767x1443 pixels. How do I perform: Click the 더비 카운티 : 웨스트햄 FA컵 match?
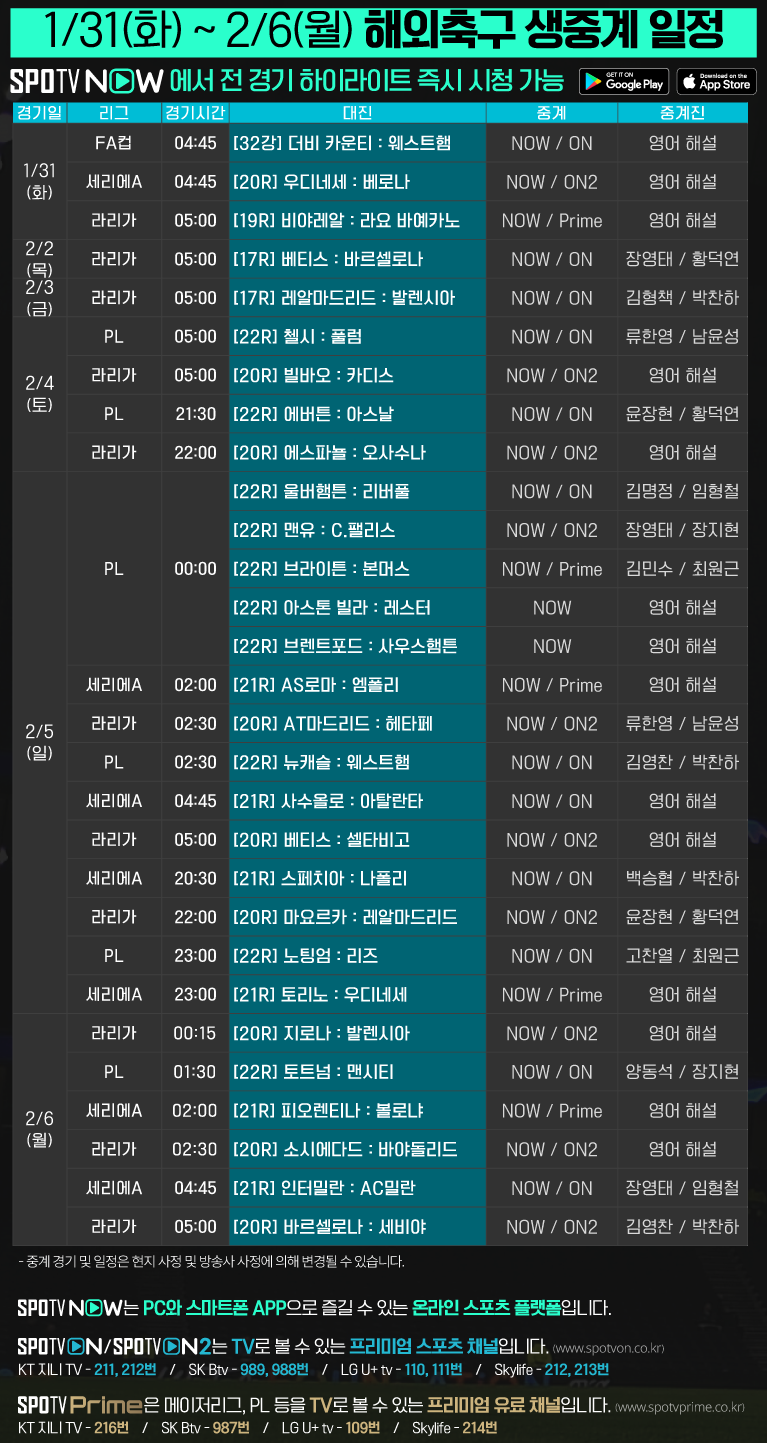pos(357,143)
